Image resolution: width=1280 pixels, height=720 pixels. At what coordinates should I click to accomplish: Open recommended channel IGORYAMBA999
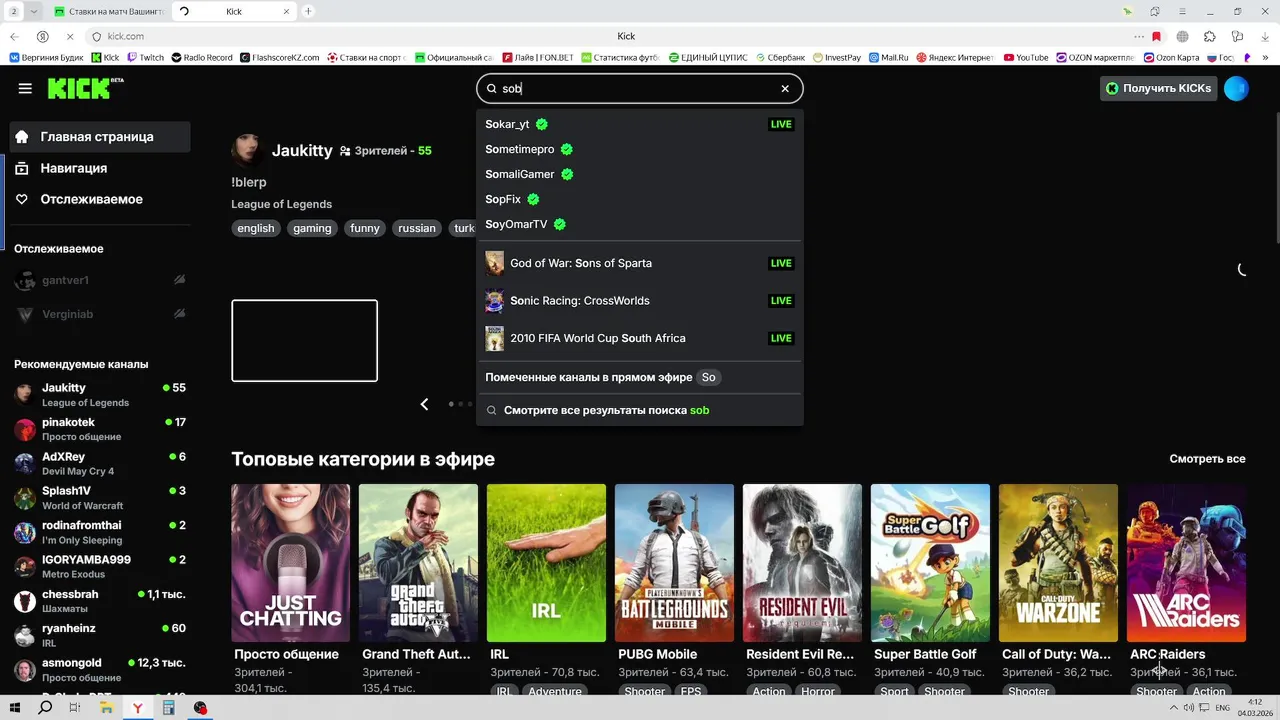100,566
